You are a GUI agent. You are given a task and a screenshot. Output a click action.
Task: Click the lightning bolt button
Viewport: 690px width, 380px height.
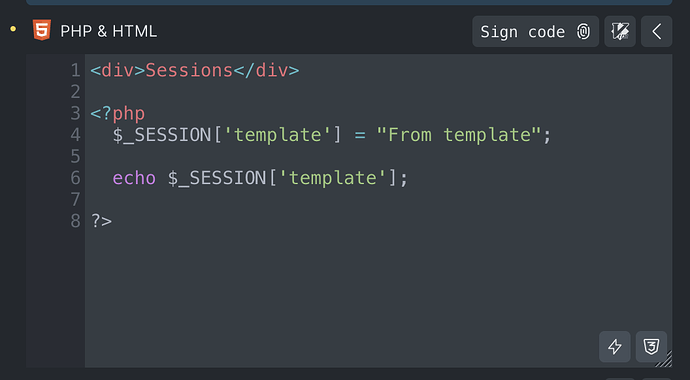click(614, 347)
